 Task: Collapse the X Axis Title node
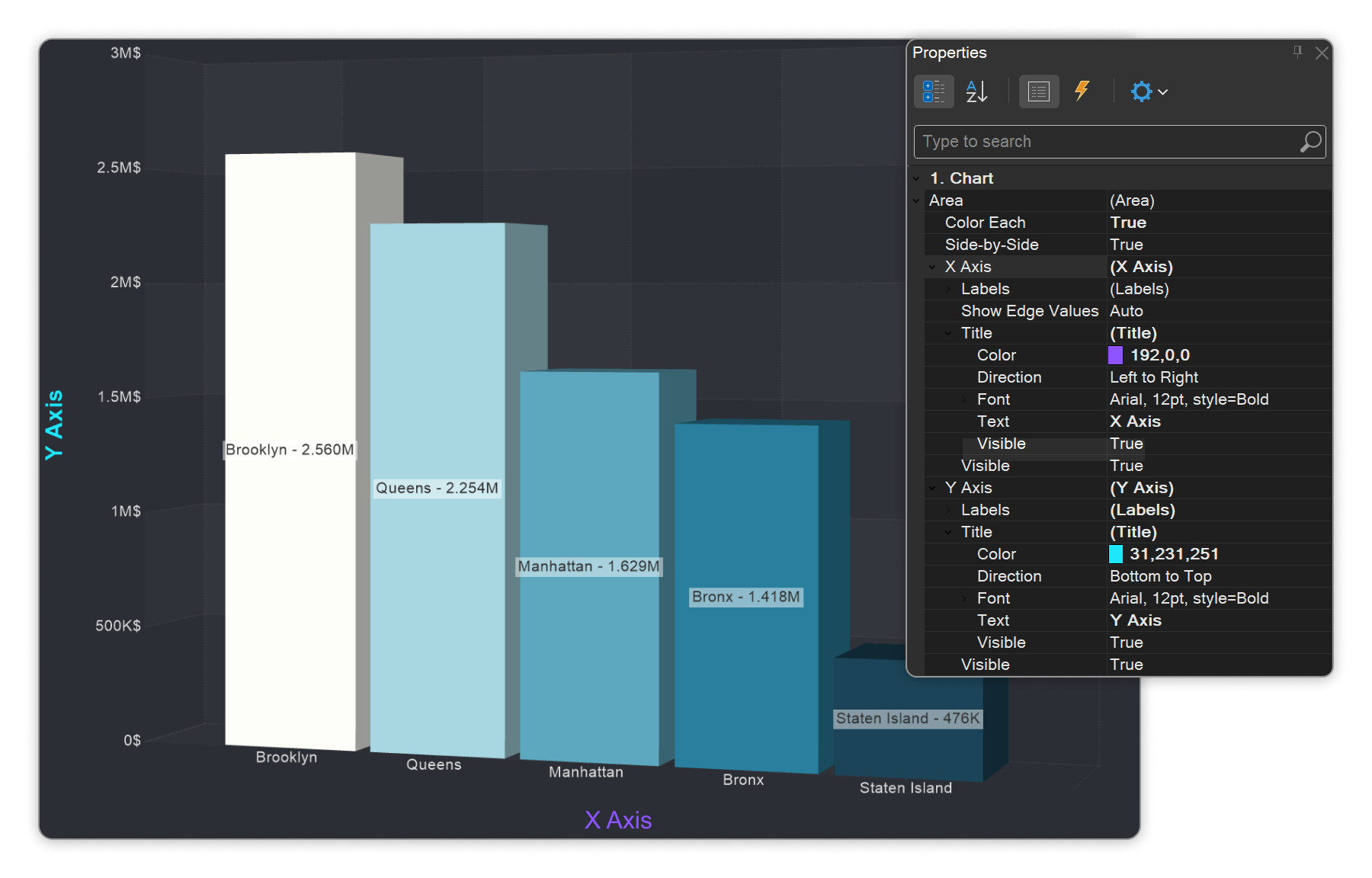948,333
